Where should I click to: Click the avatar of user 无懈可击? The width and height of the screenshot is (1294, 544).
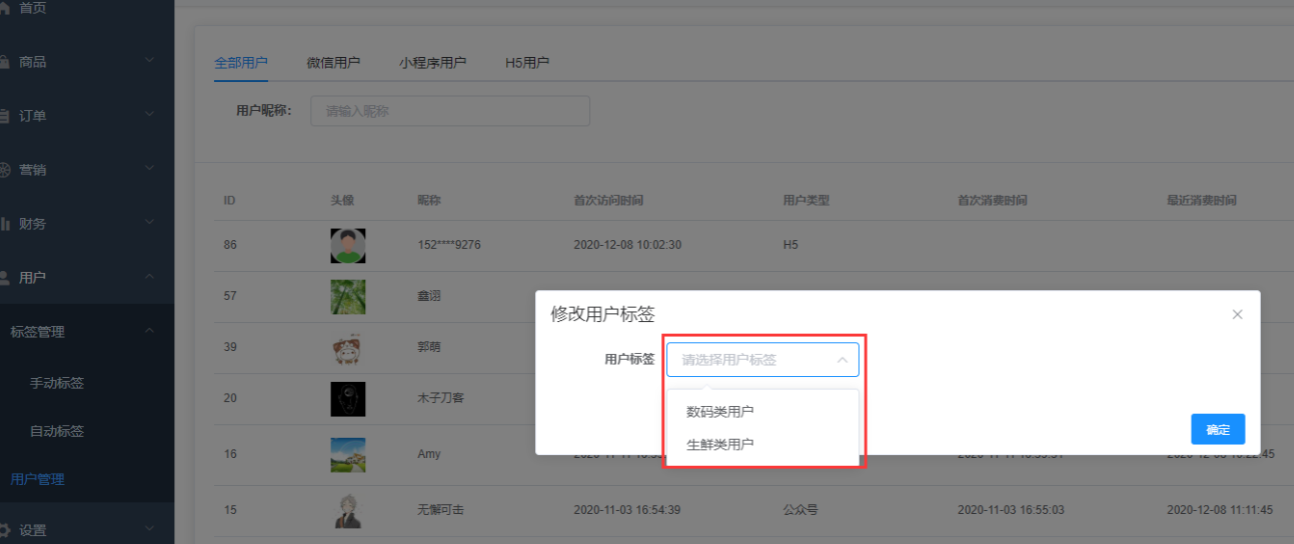pyautogui.click(x=347, y=511)
